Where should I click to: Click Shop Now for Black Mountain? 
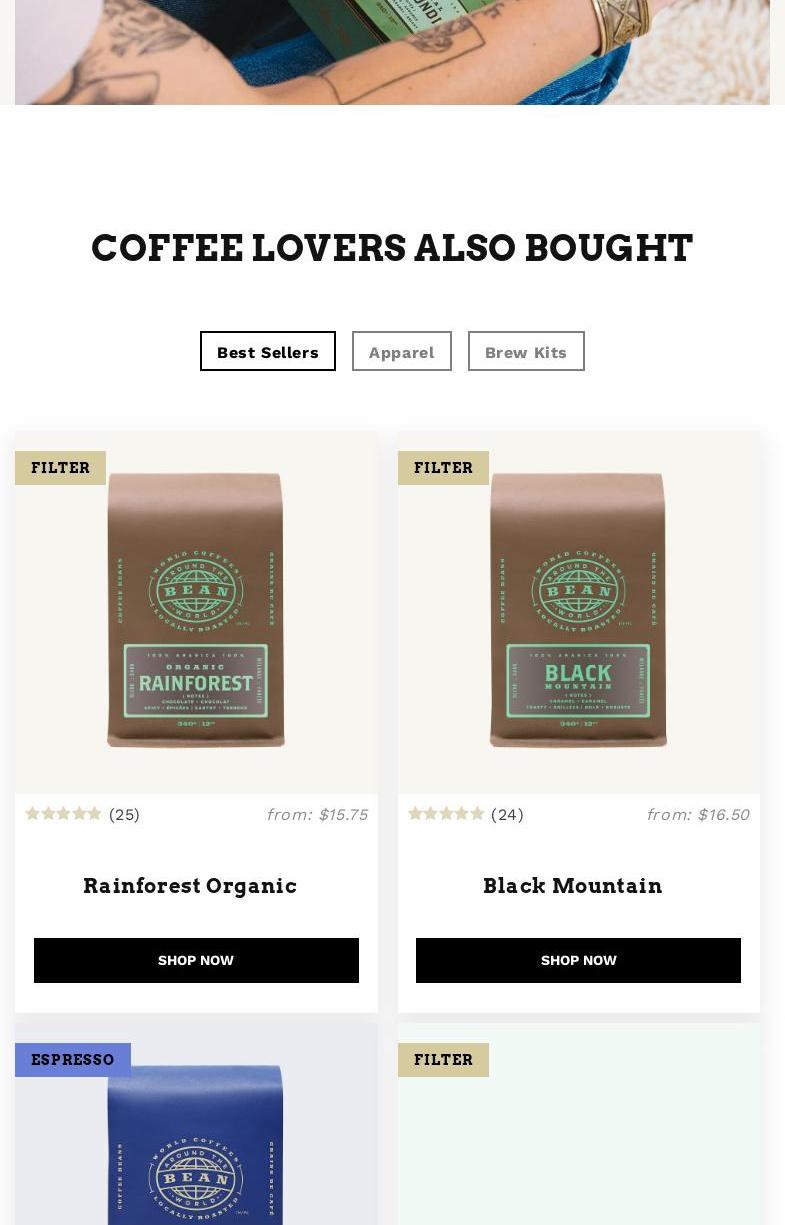[578, 960]
